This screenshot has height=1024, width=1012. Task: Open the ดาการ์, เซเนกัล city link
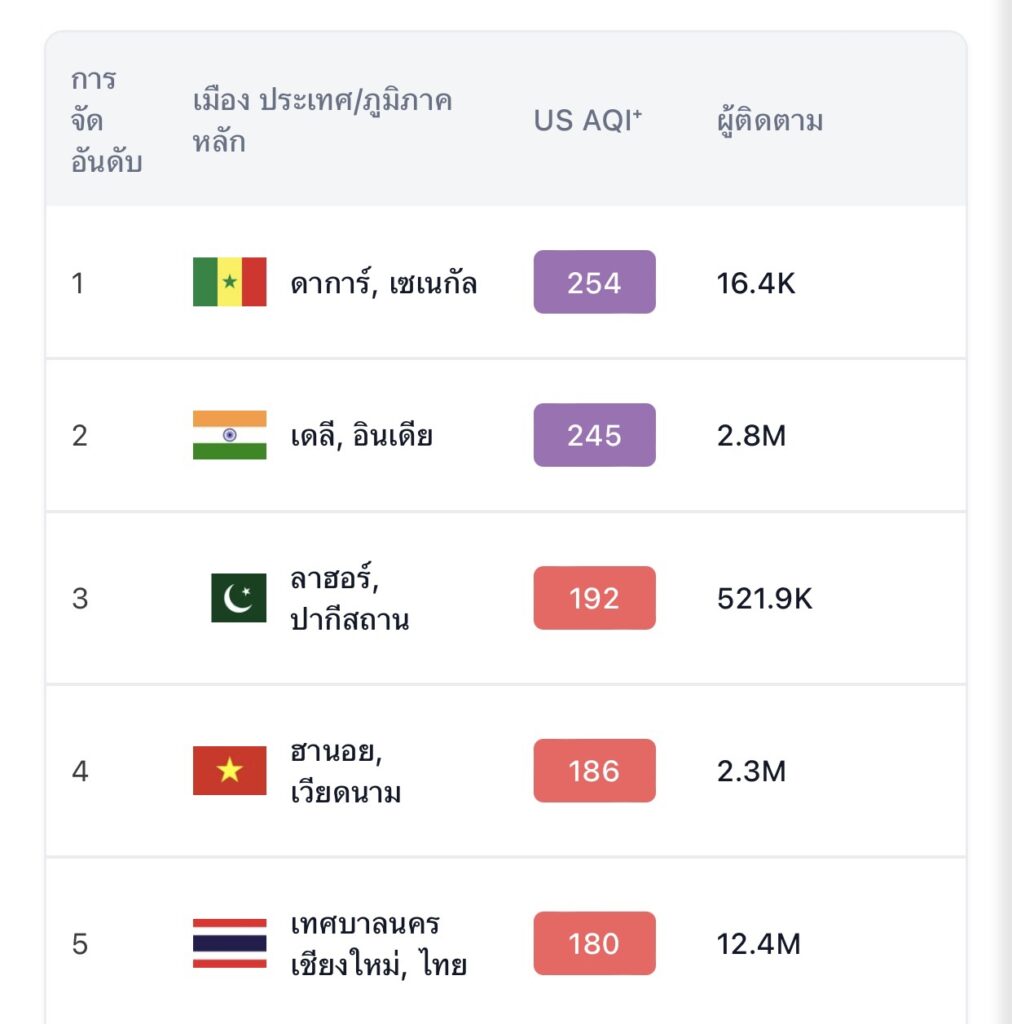384,284
